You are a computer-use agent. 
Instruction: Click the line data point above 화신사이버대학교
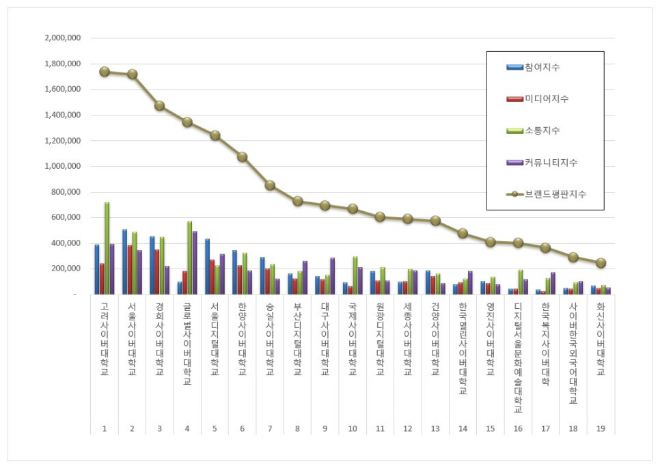coord(602,263)
